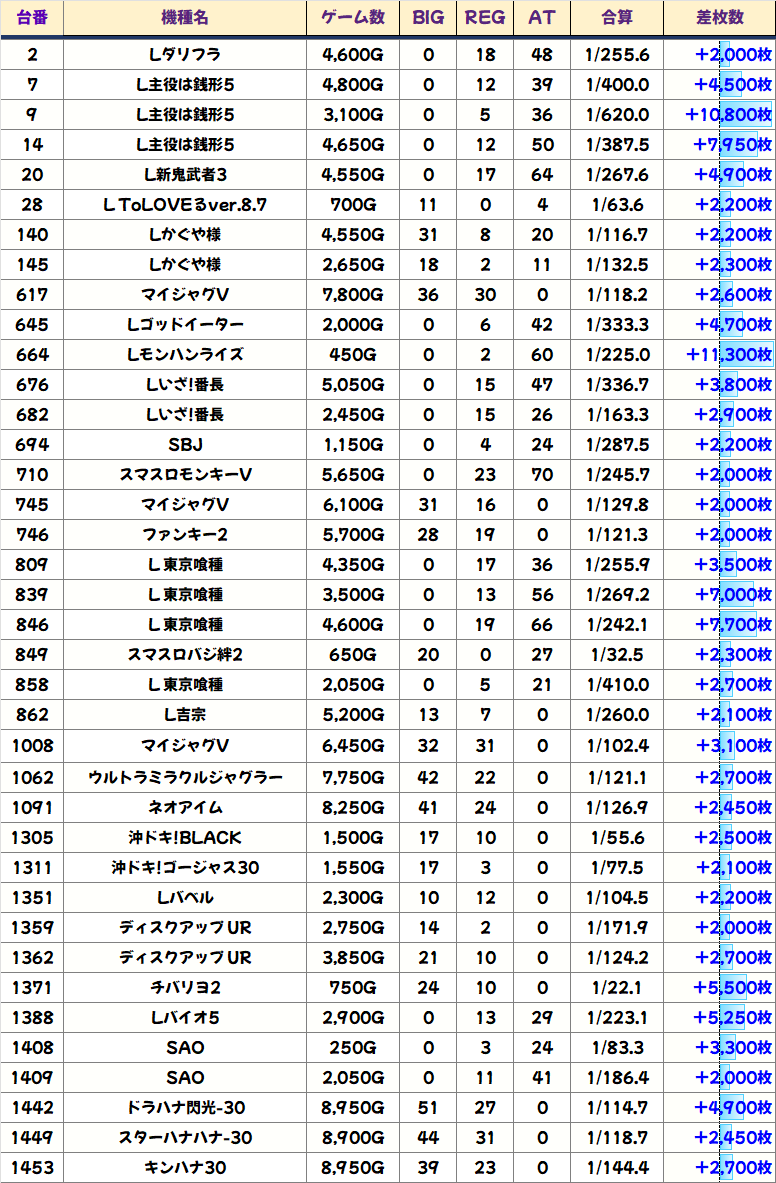Open the L ToLOVEるver.8.7 entry
Screen dimensions: 776x1183
185,205
